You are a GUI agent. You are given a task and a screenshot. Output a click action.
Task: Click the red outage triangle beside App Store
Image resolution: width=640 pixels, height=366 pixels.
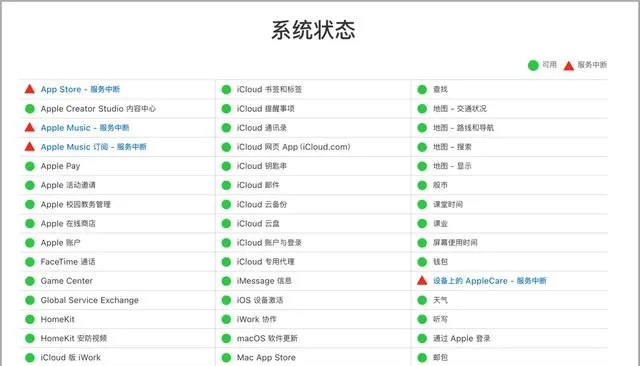click(29, 89)
